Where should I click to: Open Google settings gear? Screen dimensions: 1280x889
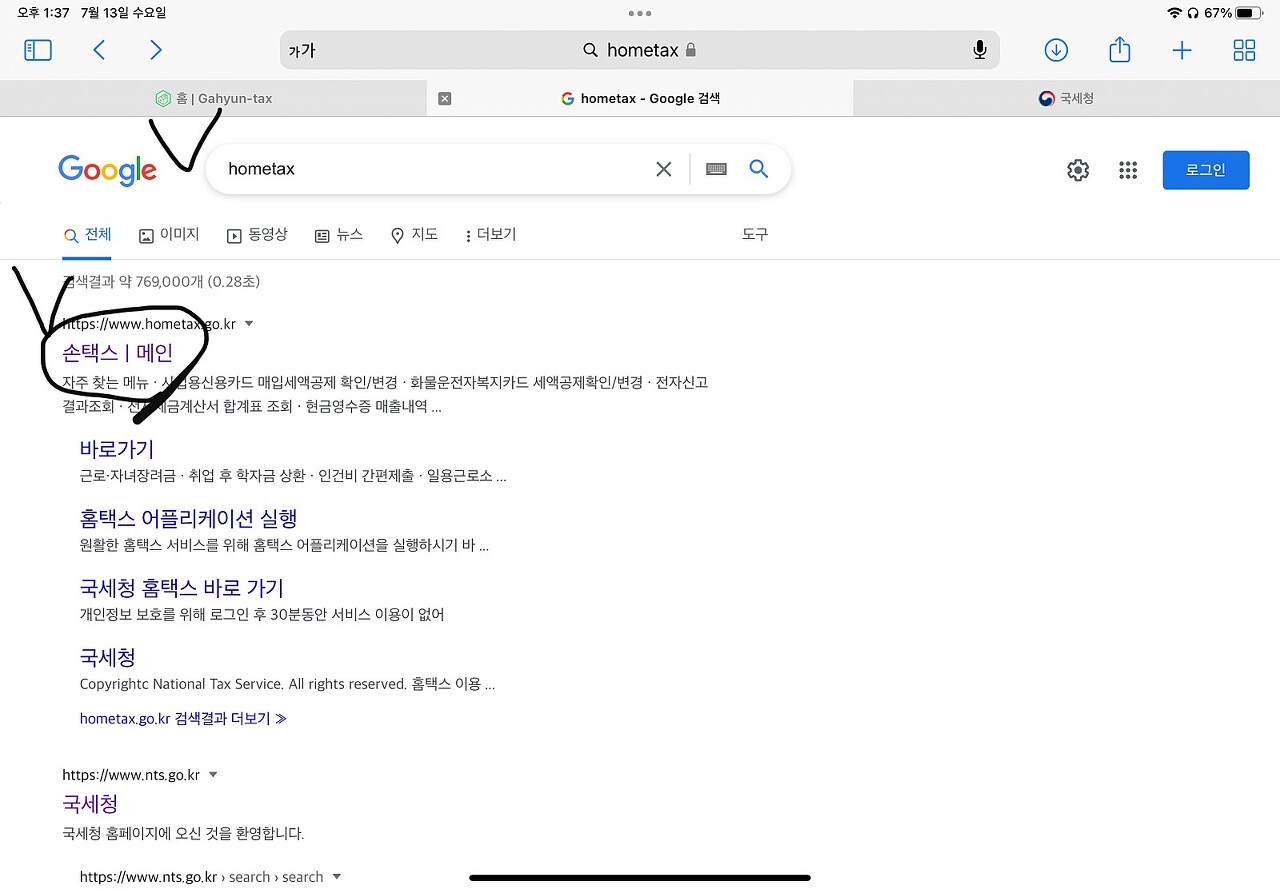[1078, 170]
